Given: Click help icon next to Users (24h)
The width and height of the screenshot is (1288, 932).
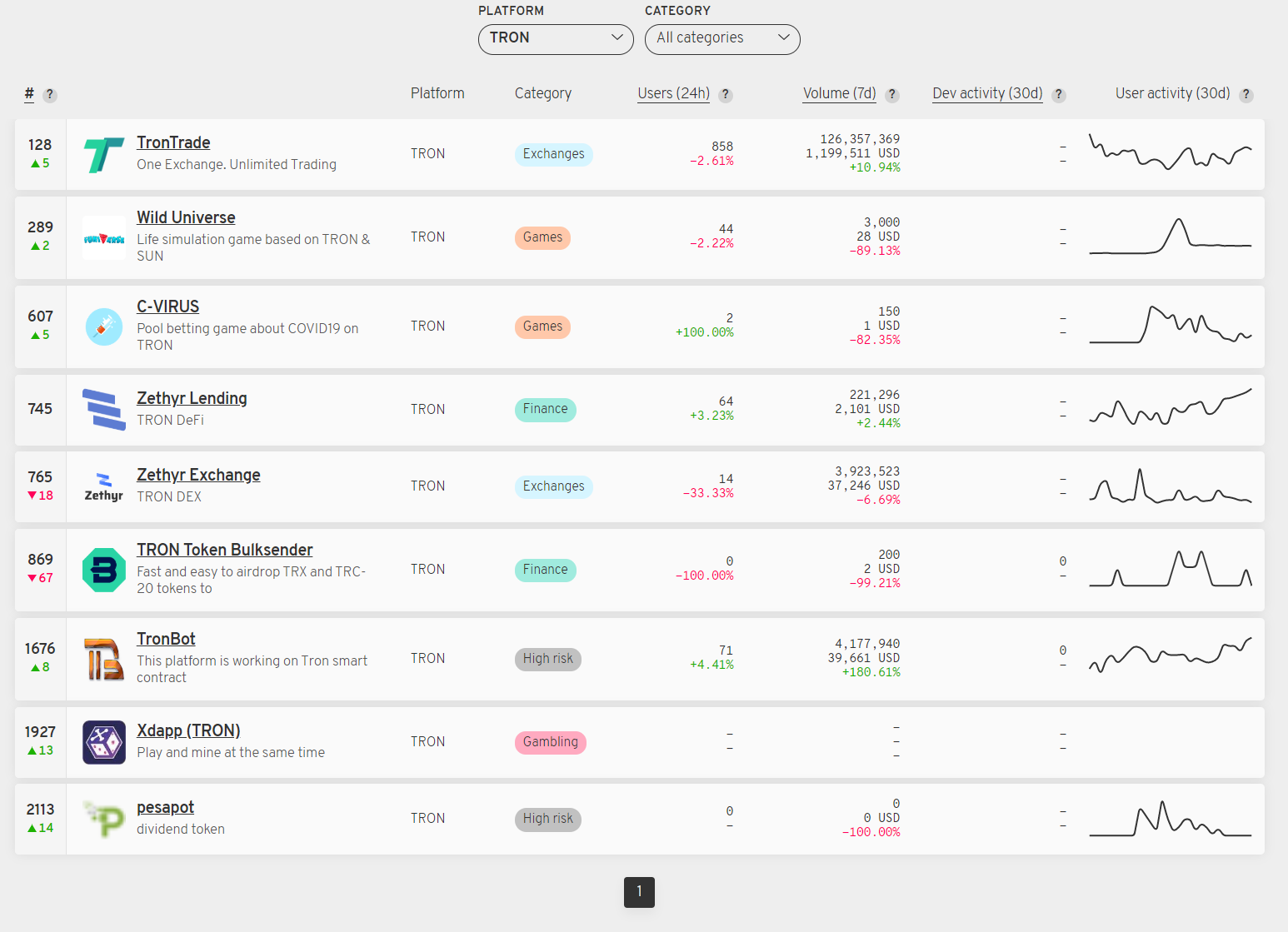Looking at the screenshot, I should 726,95.
